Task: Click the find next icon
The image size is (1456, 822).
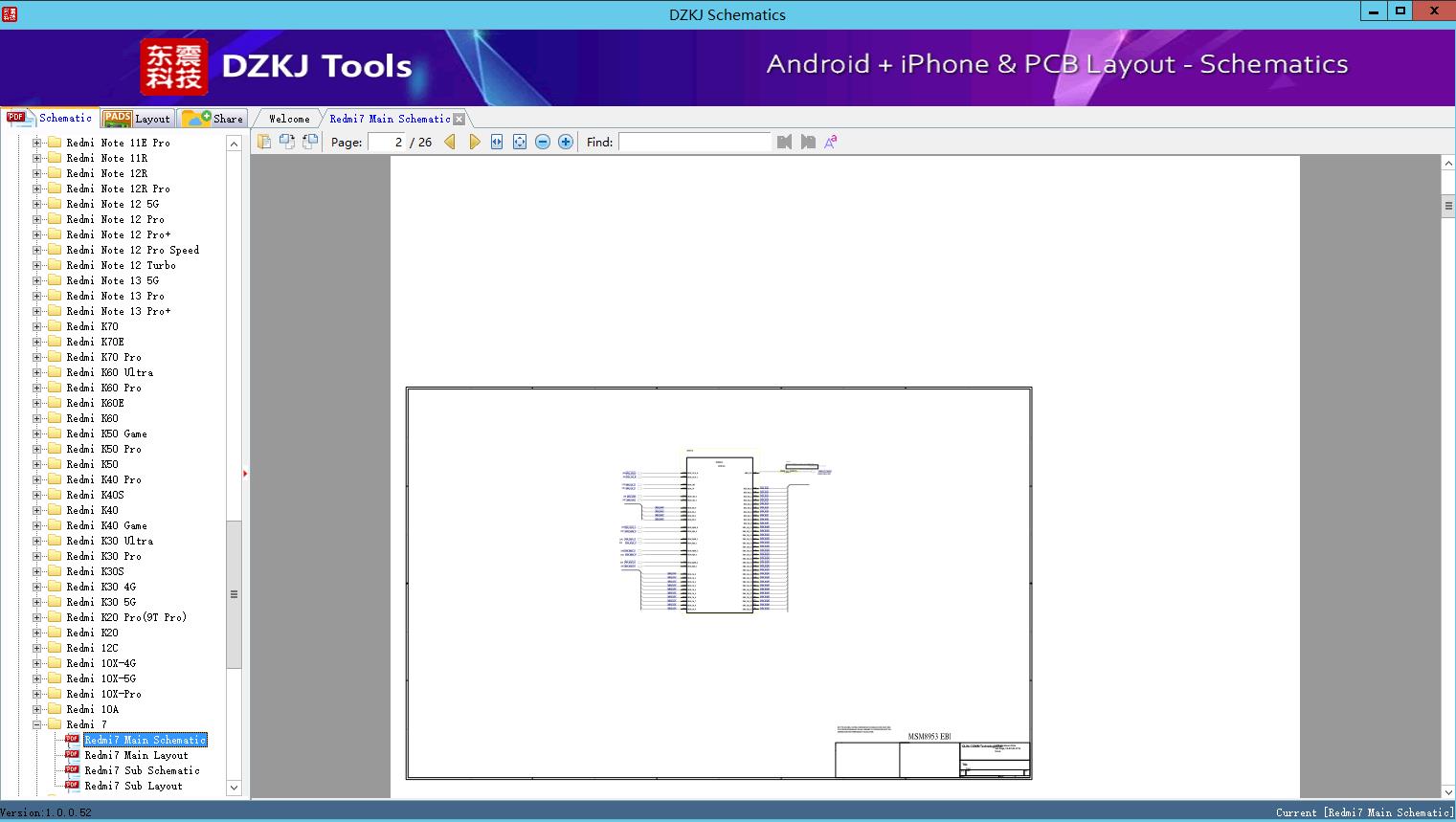Action: (x=808, y=142)
